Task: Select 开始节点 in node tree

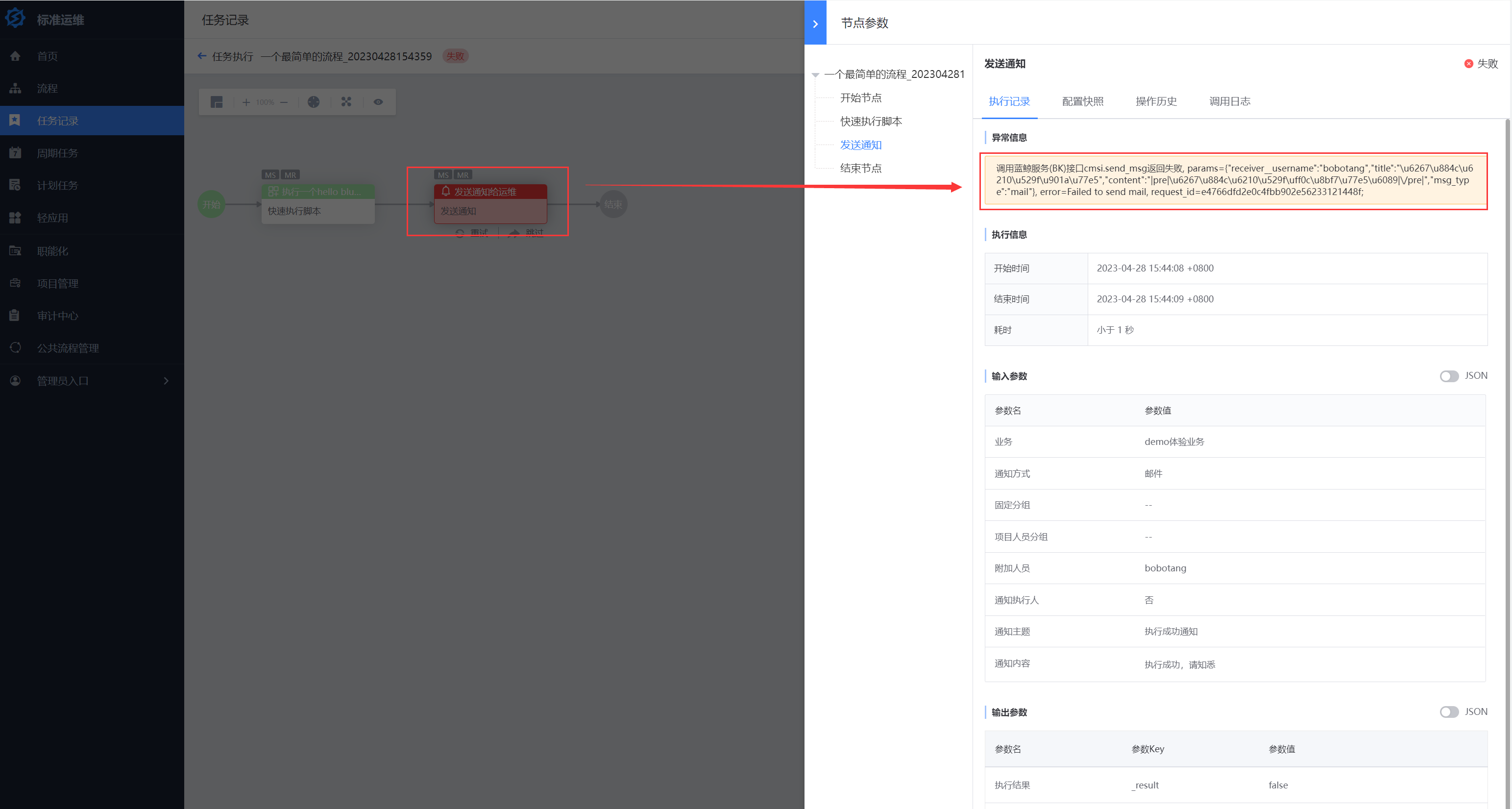Action: coord(861,98)
